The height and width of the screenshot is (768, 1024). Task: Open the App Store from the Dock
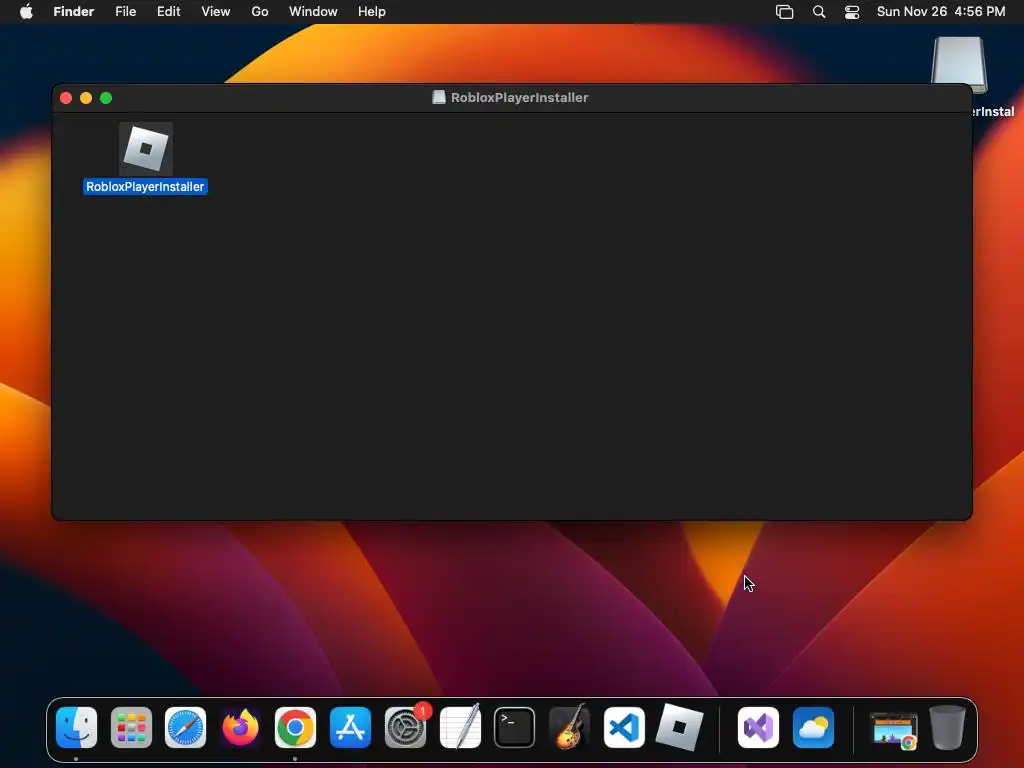[350, 728]
